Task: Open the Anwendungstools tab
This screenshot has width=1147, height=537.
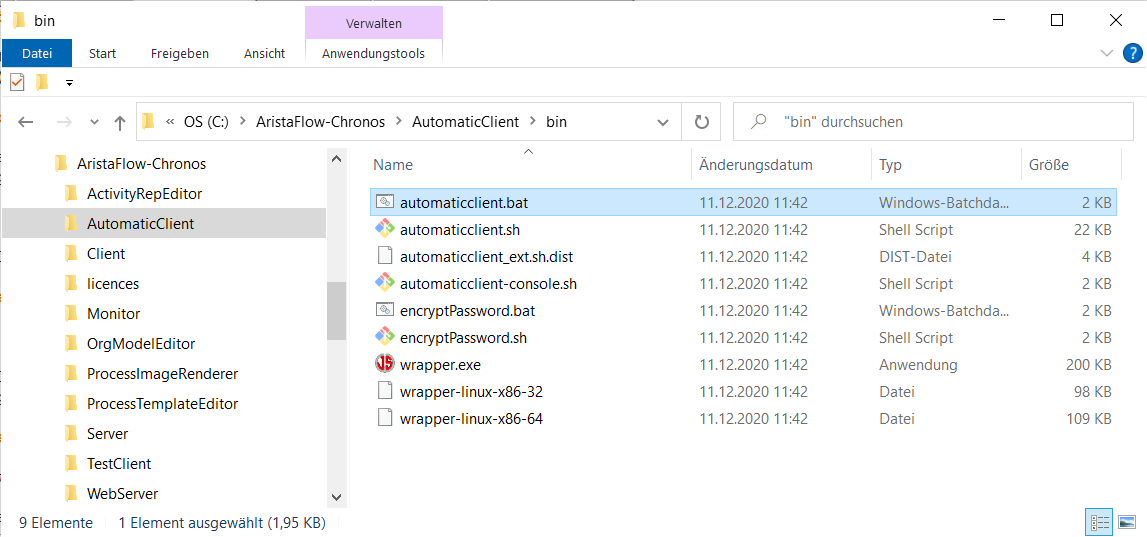Action: pos(373,53)
